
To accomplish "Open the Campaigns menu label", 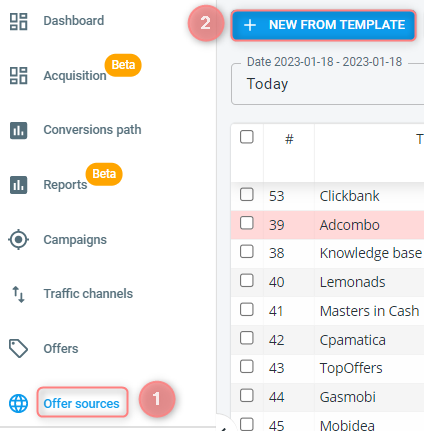I will 75,240.
